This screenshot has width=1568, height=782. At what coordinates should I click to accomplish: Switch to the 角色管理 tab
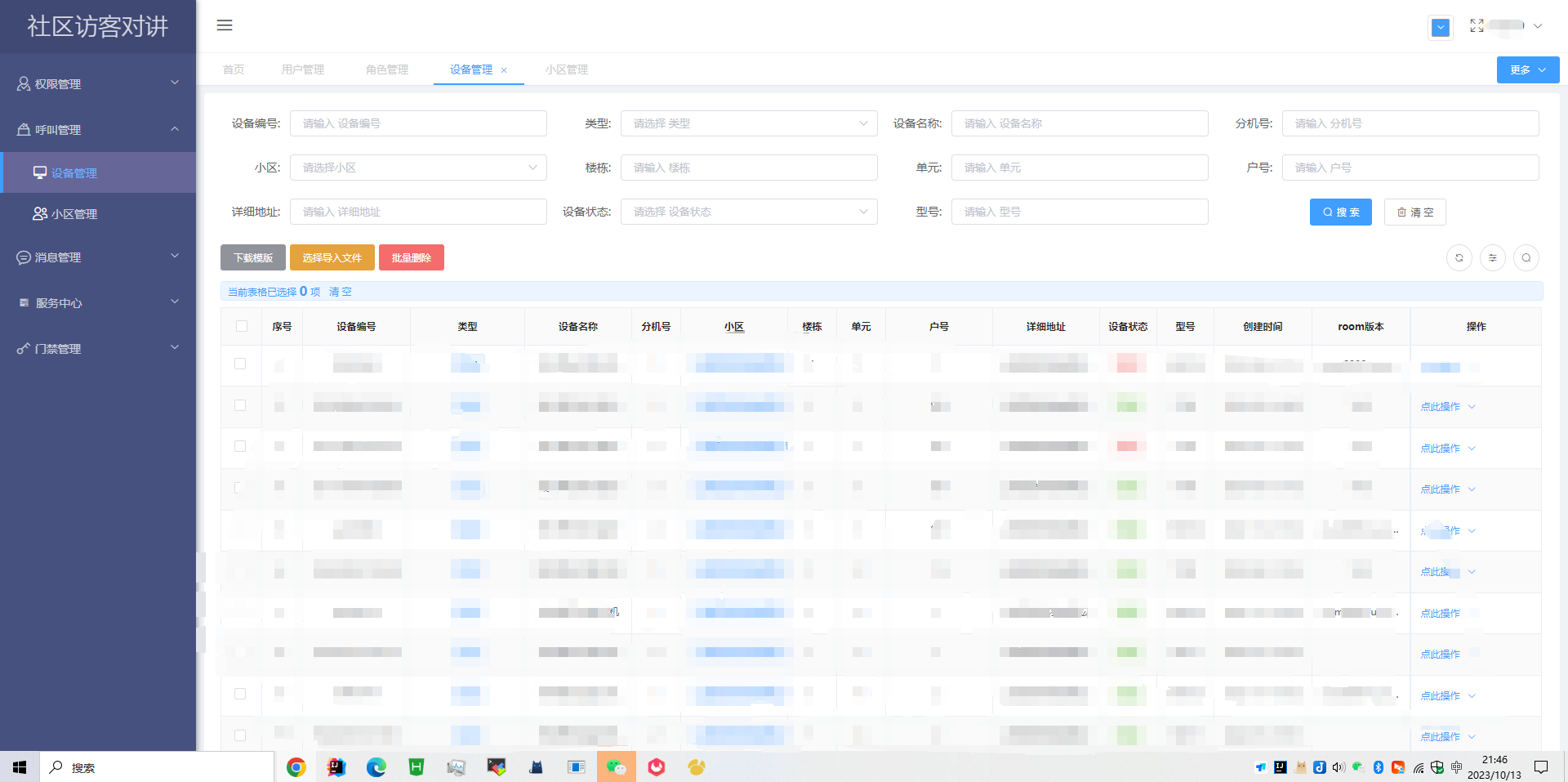(x=387, y=69)
